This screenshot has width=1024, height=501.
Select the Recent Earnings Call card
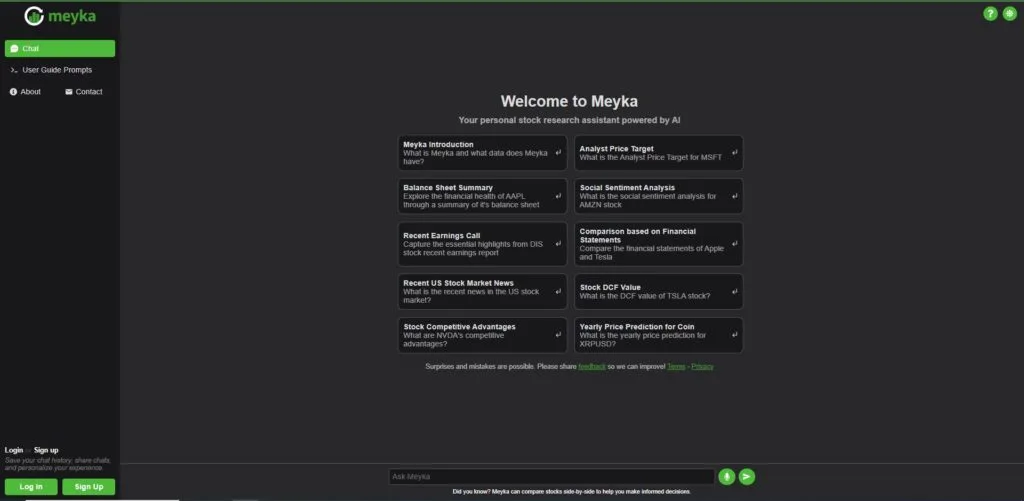pyautogui.click(x=483, y=244)
